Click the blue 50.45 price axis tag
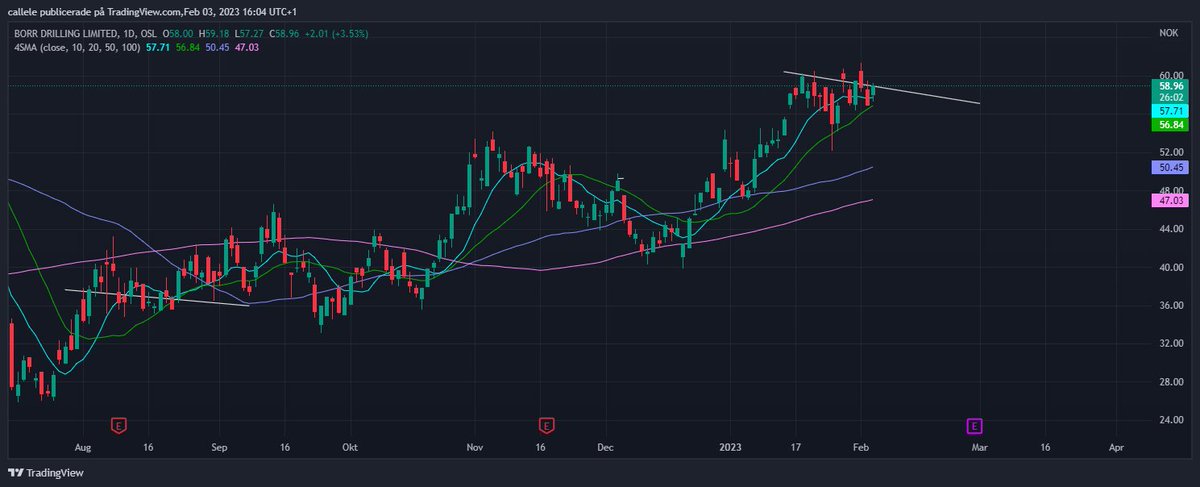 pos(1171,168)
